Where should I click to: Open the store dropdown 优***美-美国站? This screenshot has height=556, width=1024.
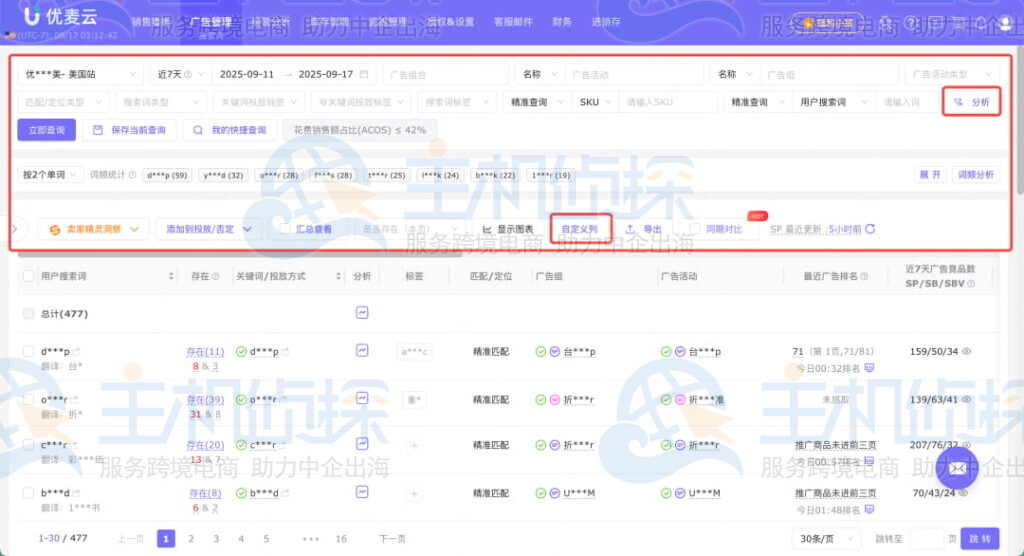click(x=80, y=74)
